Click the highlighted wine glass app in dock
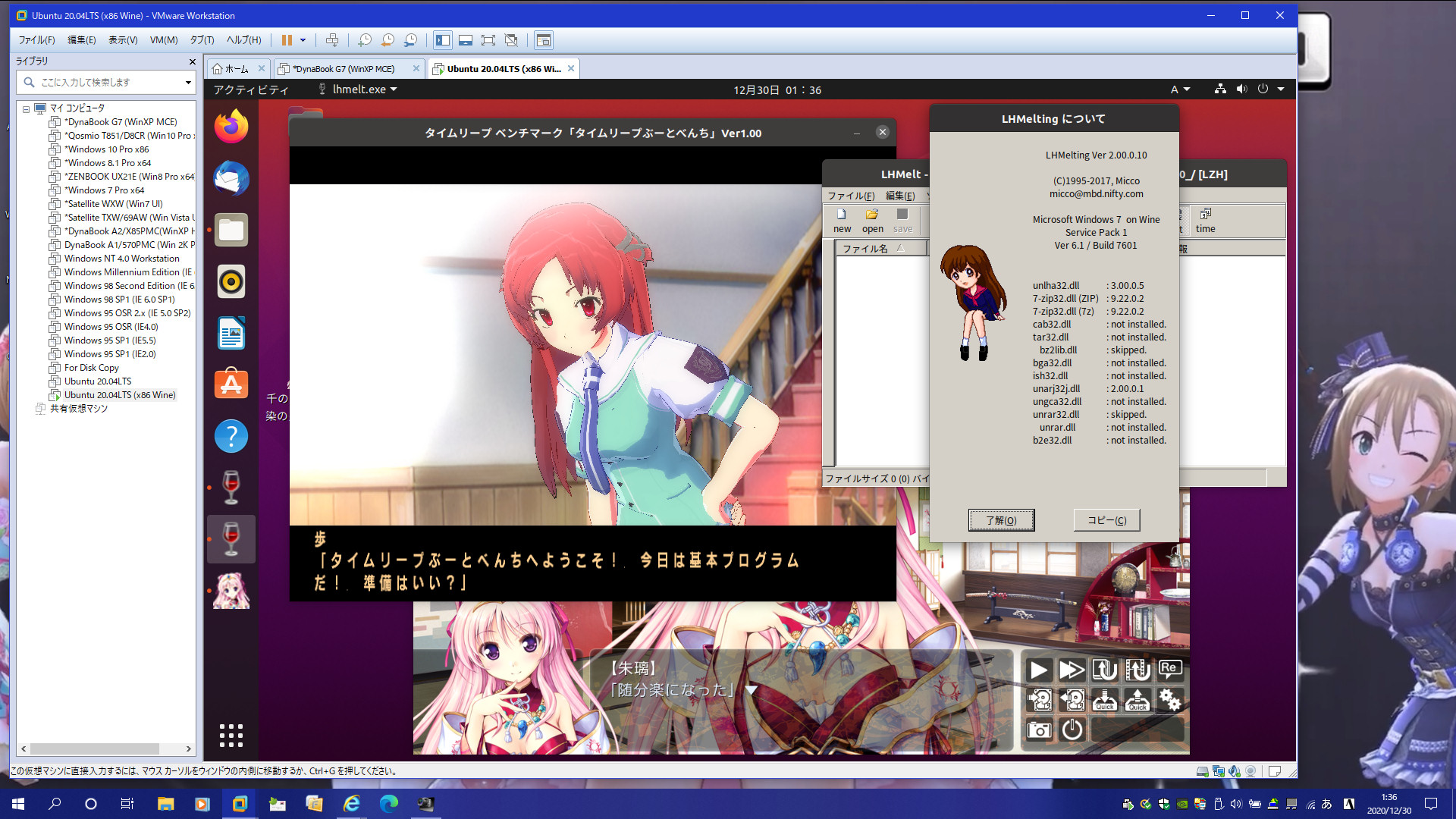1456x819 pixels. point(231,539)
